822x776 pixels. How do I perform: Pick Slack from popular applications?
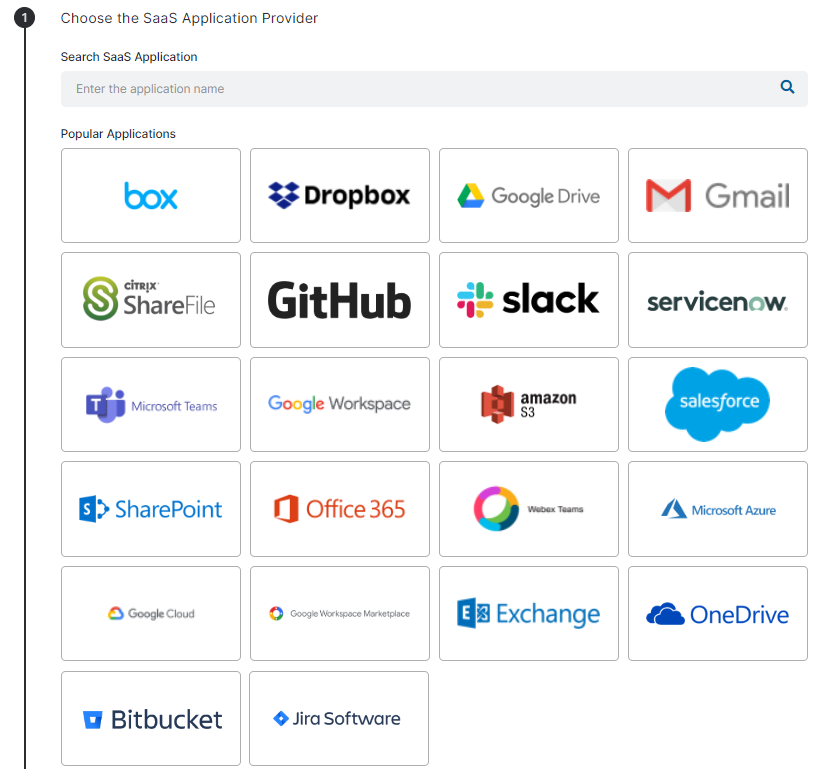click(x=529, y=299)
